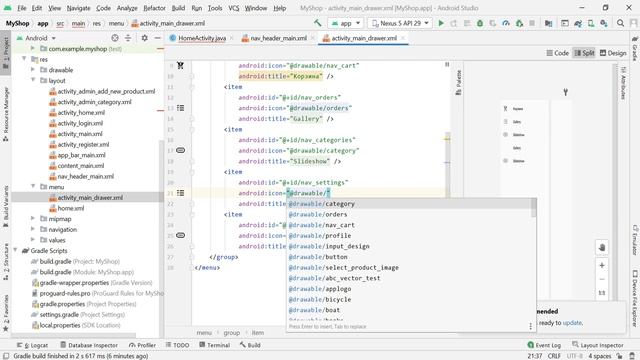This screenshot has width=640, height=360.
Task: Click the cart gutter icon on line 9
Action: [180, 65]
